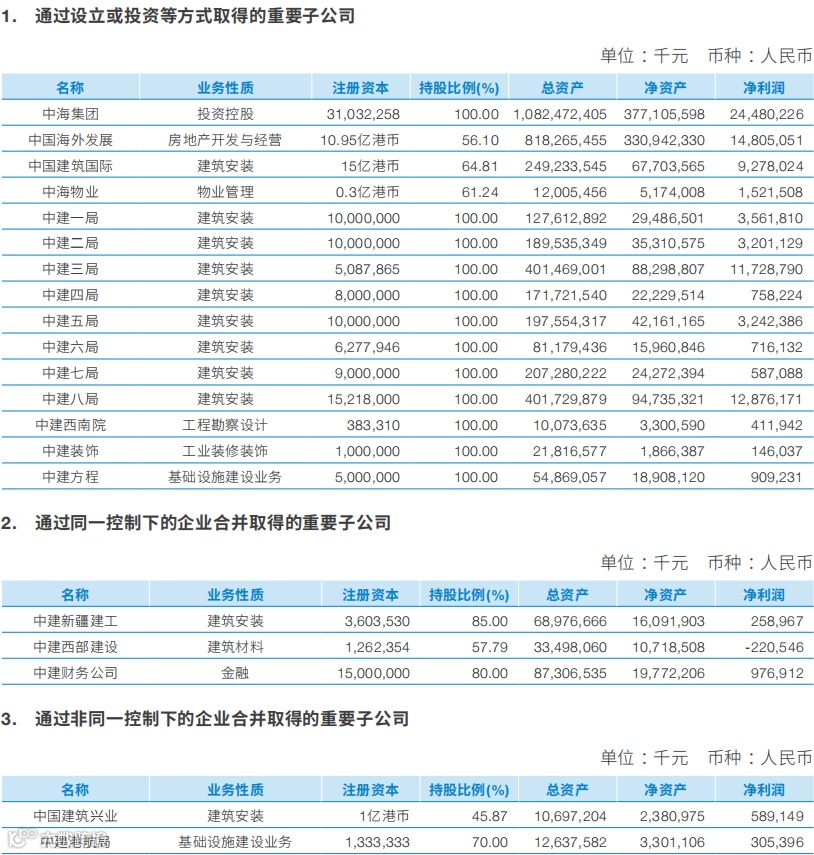The image size is (814, 855).
Task: Click the heading "通过同一控制下的企业合并取得的重要子公司"
Action: (x=213, y=522)
